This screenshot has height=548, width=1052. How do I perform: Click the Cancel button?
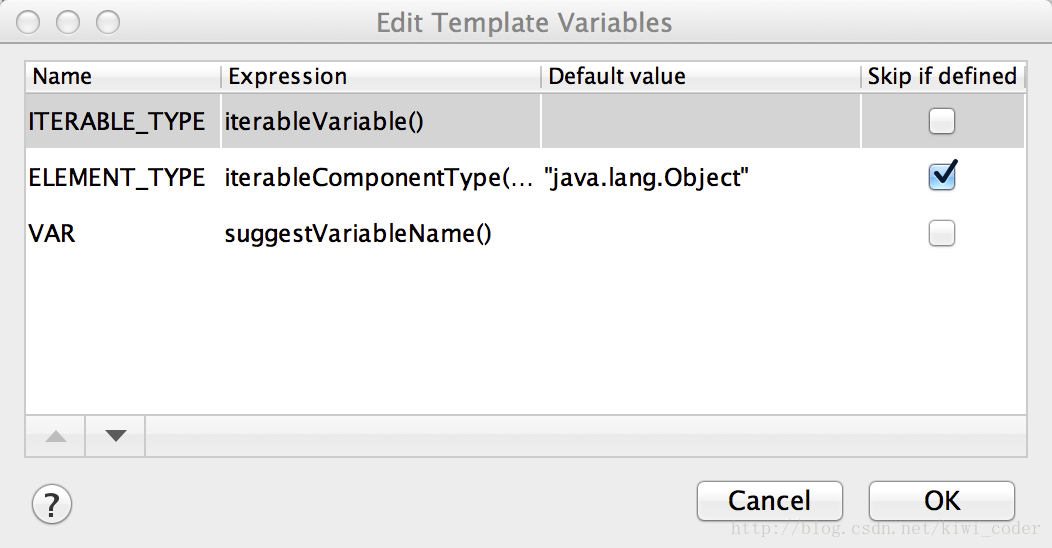tap(770, 501)
